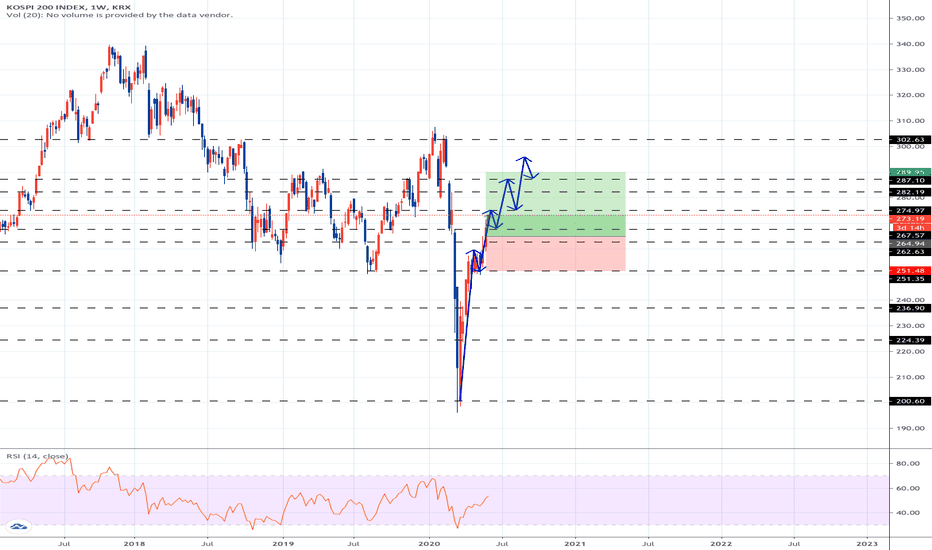Select the red stop-loss zone
This screenshot has height=550, width=932.
coord(556,254)
